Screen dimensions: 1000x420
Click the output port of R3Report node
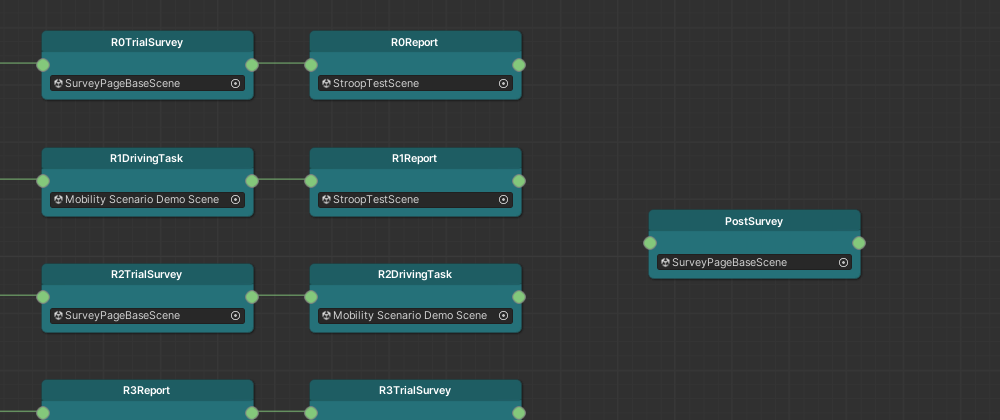[252, 413]
